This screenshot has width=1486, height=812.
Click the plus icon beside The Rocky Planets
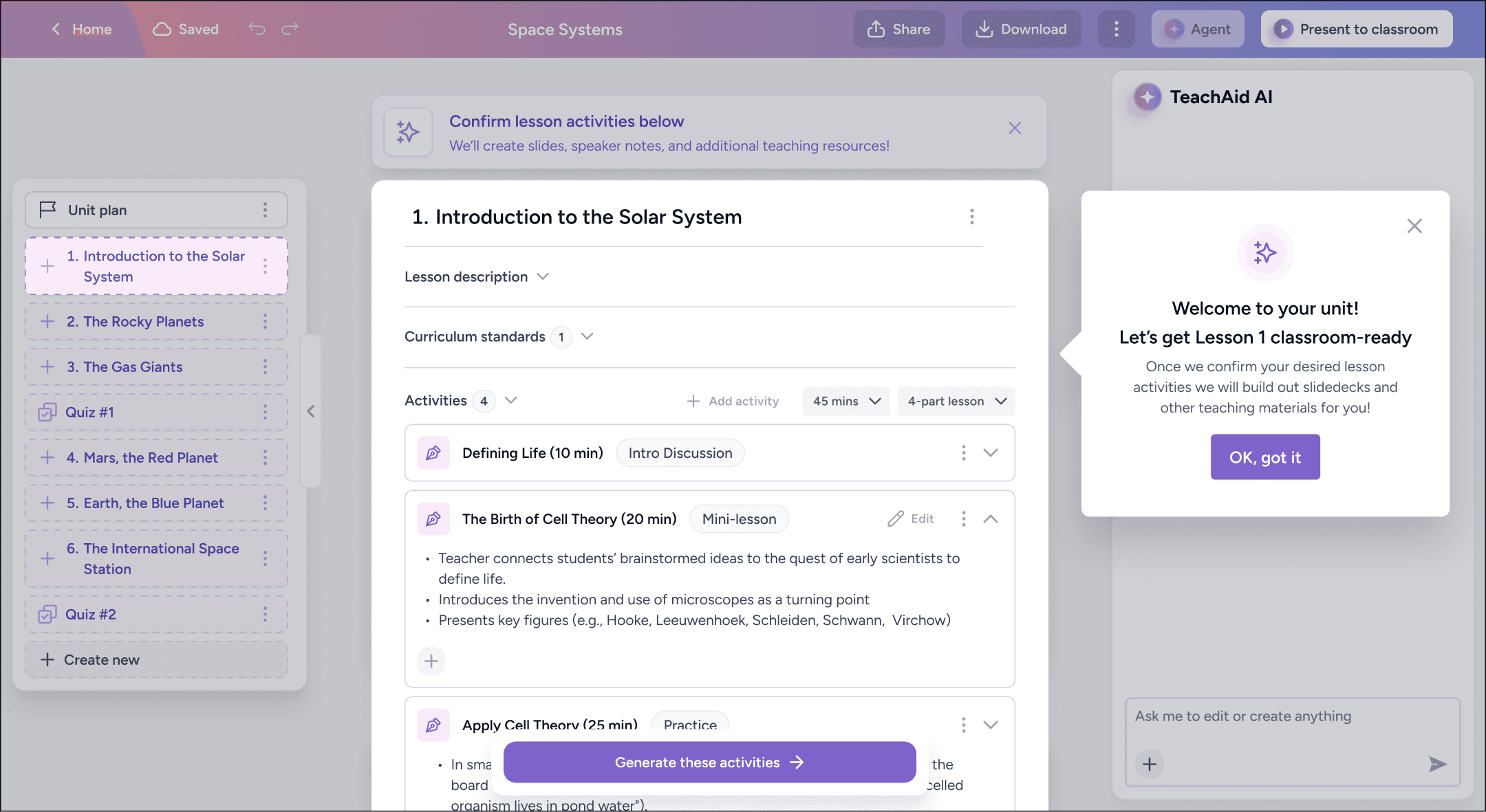[x=47, y=321]
